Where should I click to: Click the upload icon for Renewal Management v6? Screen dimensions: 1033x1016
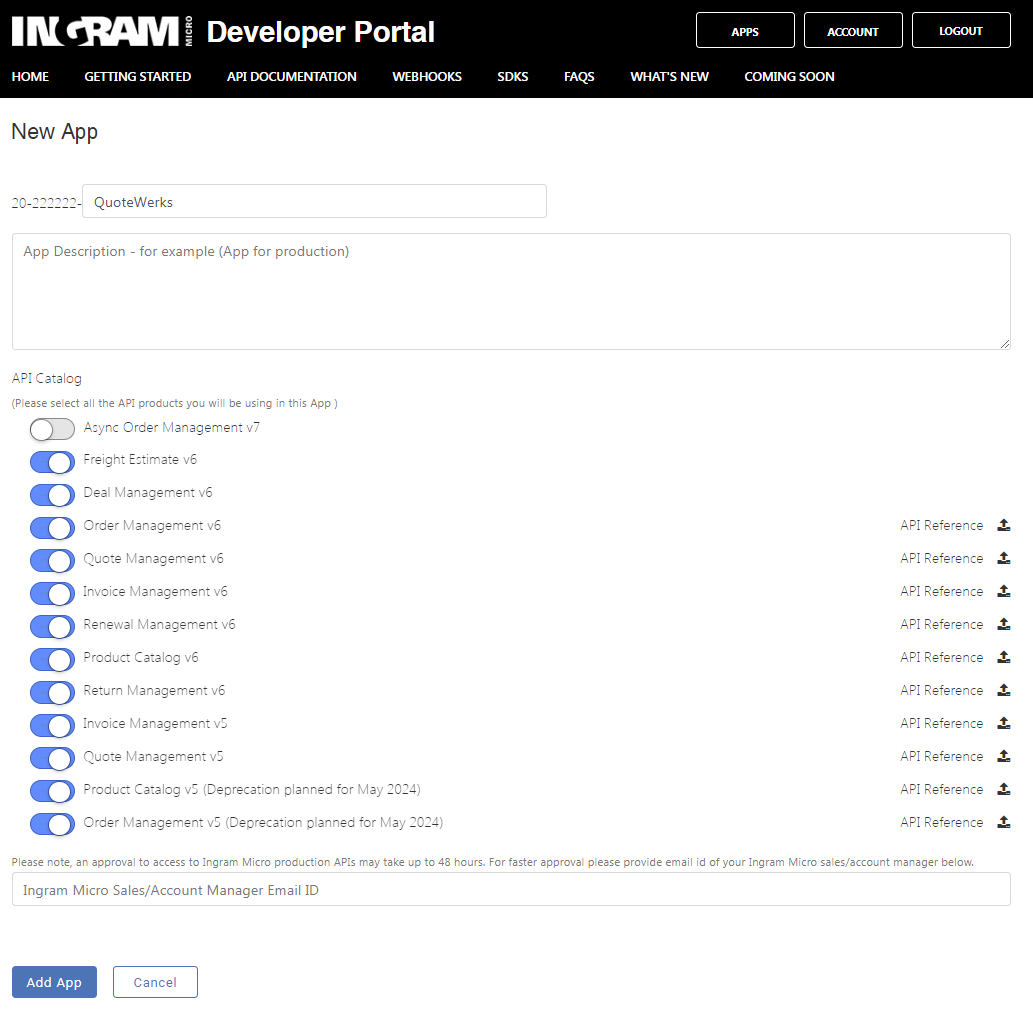(1003, 625)
